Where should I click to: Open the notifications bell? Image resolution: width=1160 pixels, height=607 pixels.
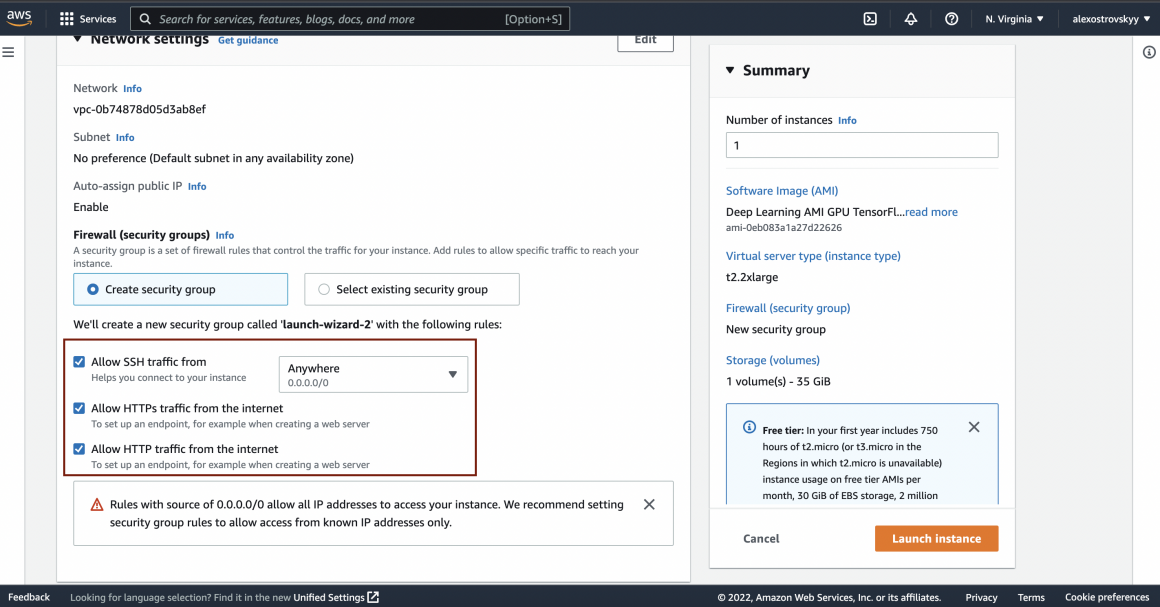tap(911, 19)
